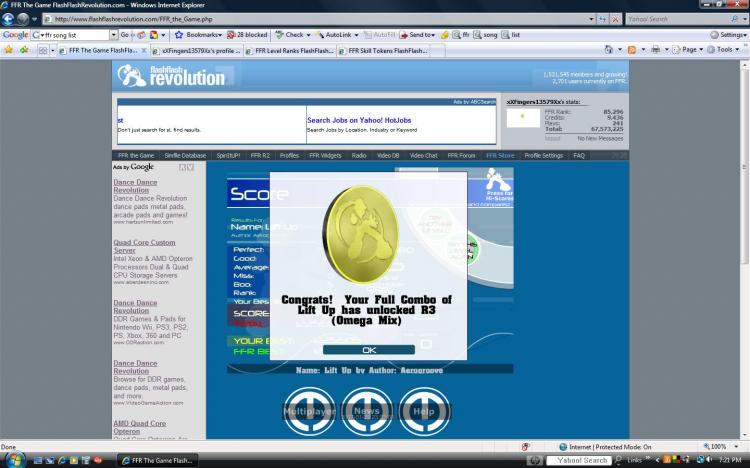Open the FAQ menu item
750x468 pixels.
pos(579,156)
